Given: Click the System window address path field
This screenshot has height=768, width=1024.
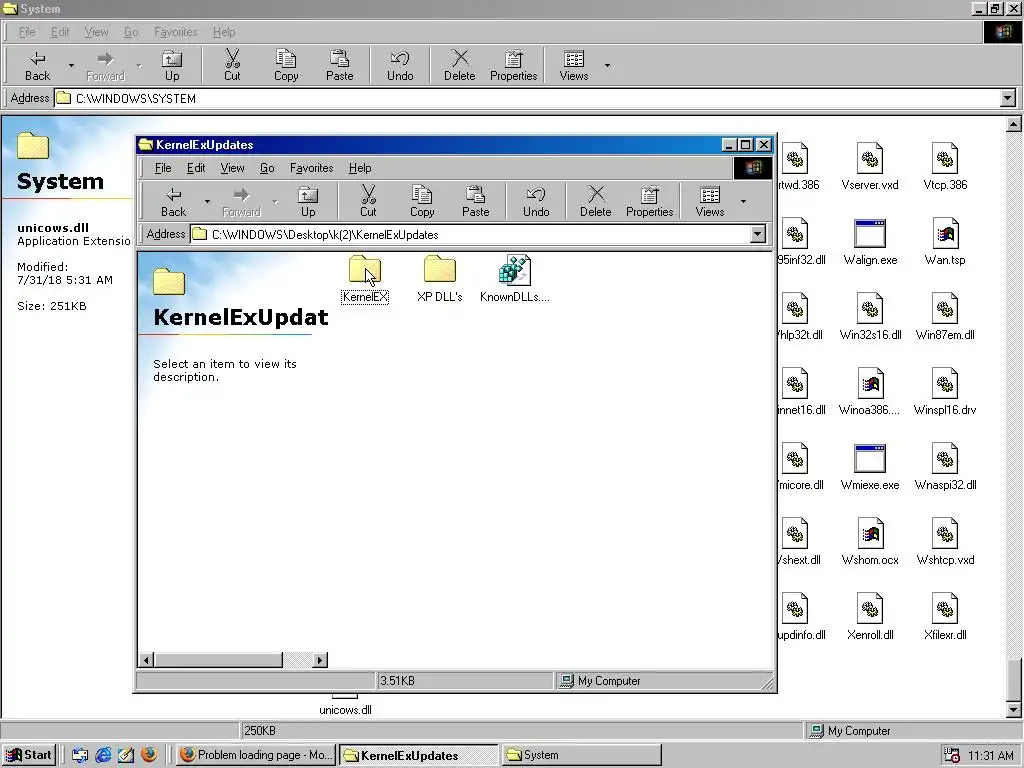Looking at the screenshot, I should [527, 99].
